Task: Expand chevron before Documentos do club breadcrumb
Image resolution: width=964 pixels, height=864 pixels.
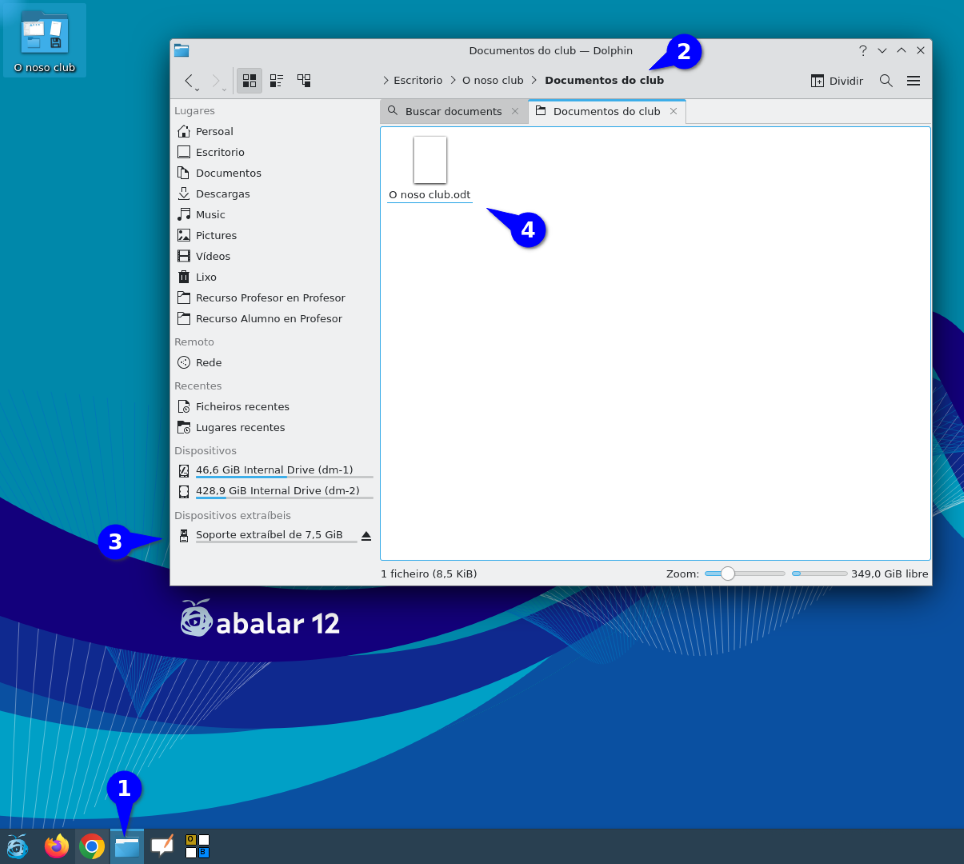Action: [x=534, y=81]
